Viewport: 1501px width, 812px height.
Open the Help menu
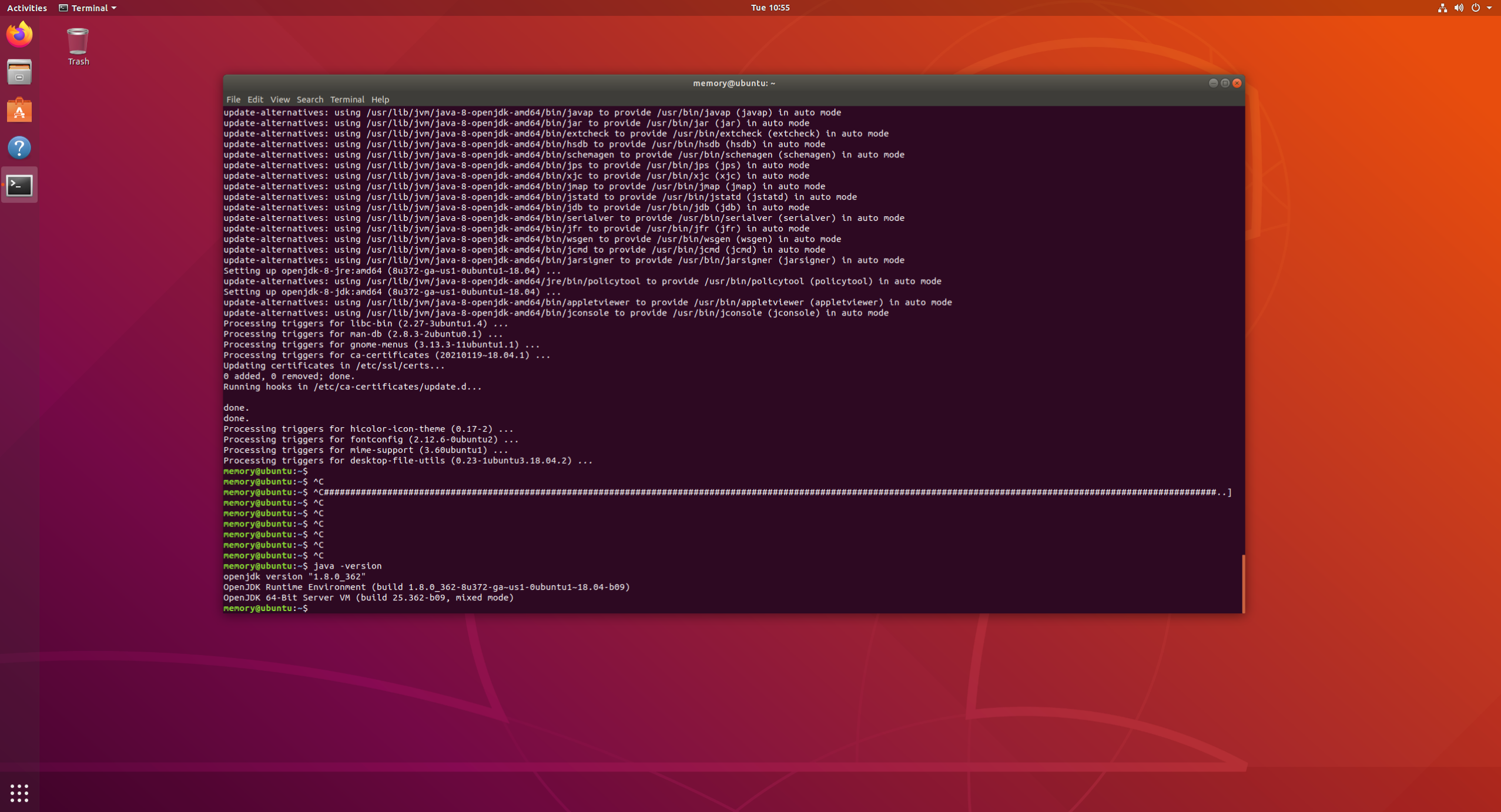(380, 99)
